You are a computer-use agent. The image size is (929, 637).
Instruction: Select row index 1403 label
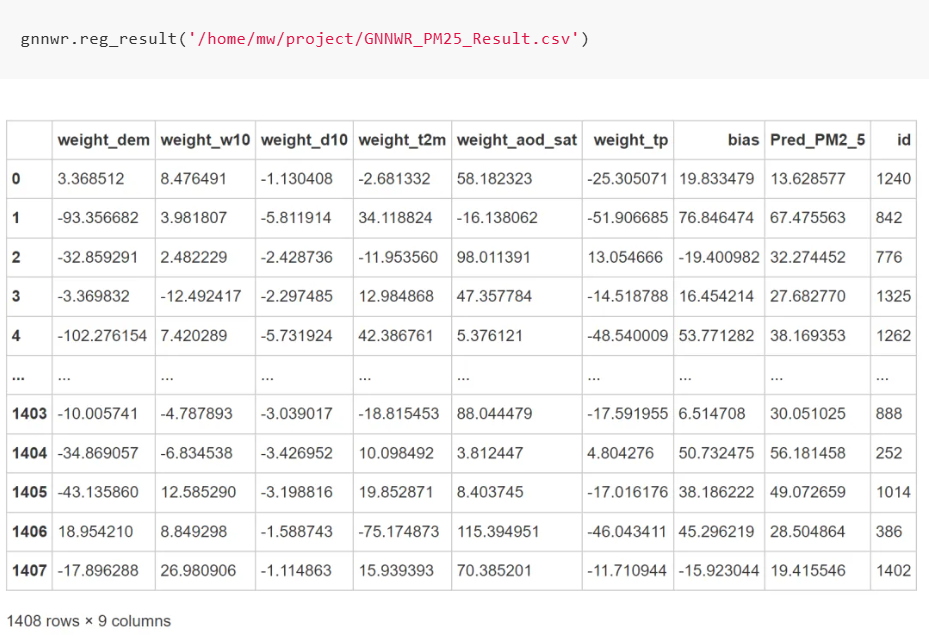point(29,414)
